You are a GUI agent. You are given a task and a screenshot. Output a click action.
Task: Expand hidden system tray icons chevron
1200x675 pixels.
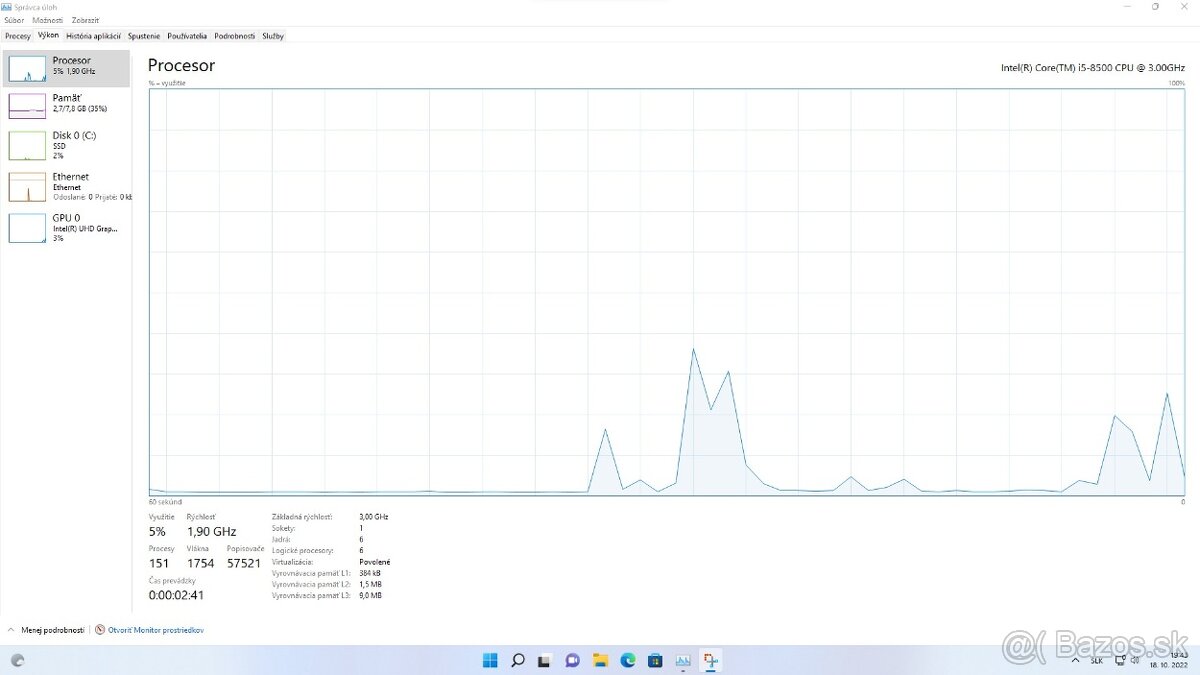[x=1075, y=660]
